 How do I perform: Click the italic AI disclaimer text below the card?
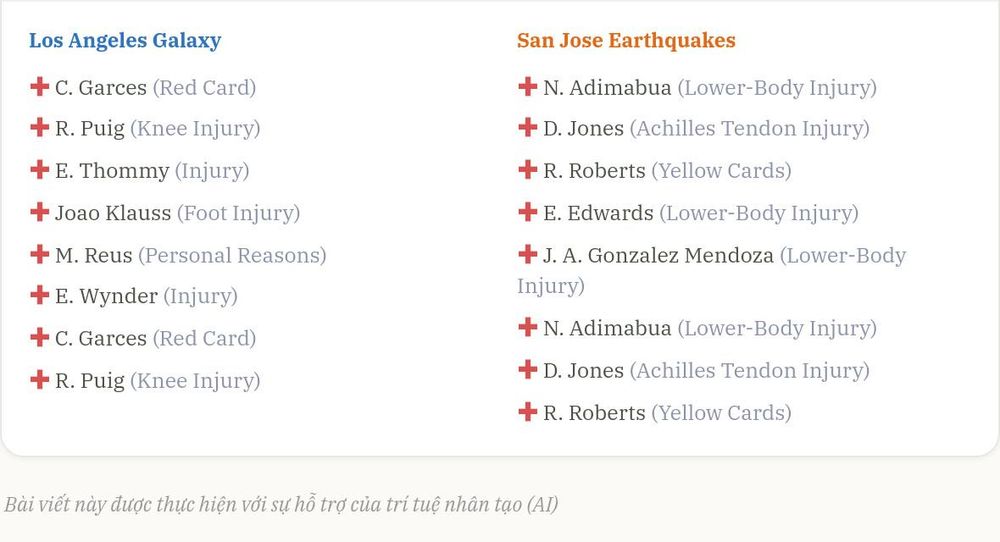tap(281, 504)
